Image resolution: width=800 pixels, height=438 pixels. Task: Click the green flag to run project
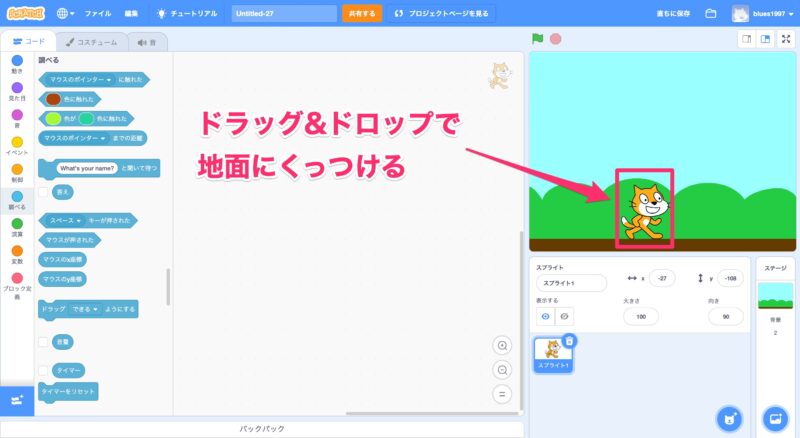537,38
